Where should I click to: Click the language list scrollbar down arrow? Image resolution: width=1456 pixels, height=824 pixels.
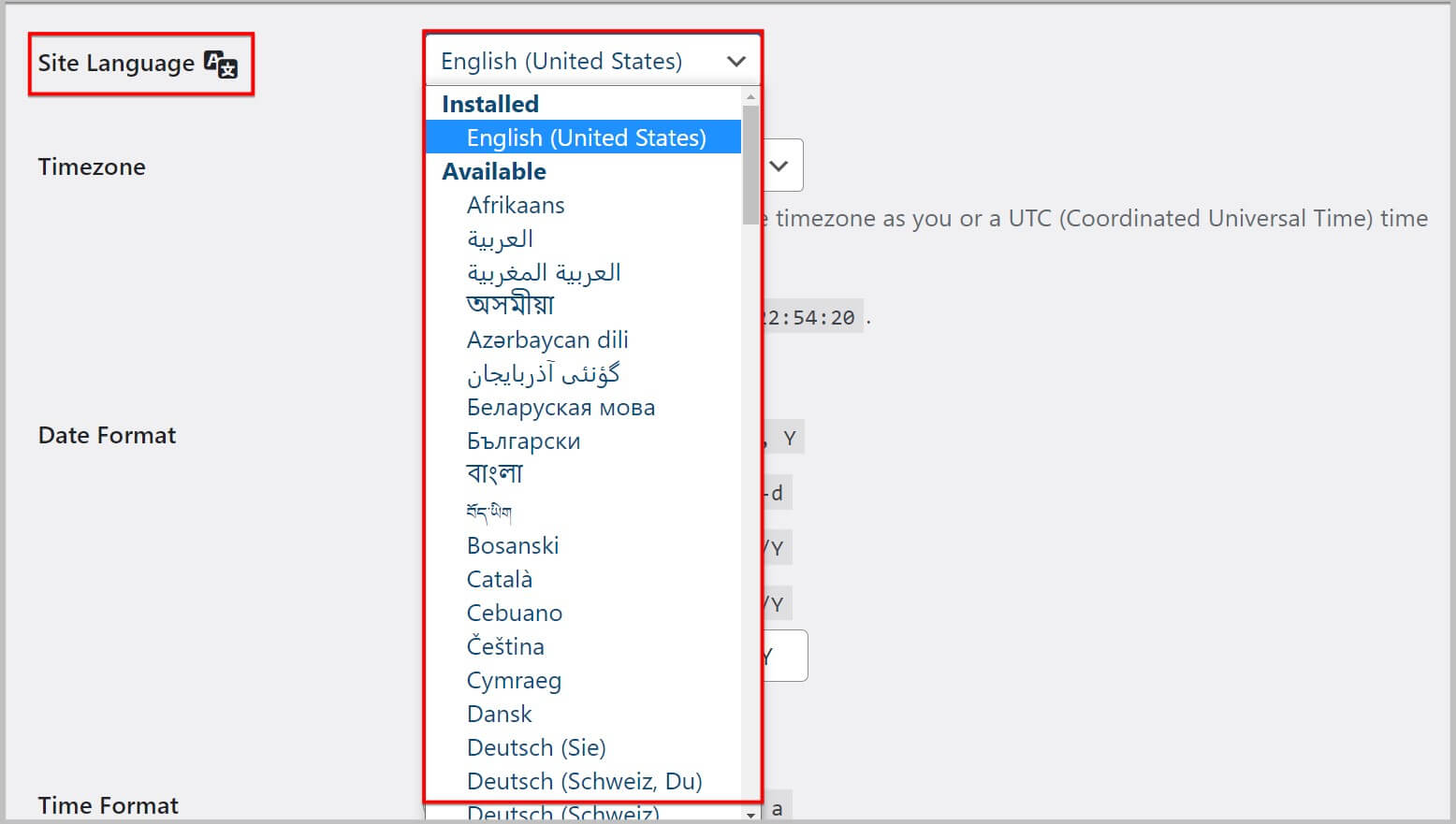(x=750, y=815)
